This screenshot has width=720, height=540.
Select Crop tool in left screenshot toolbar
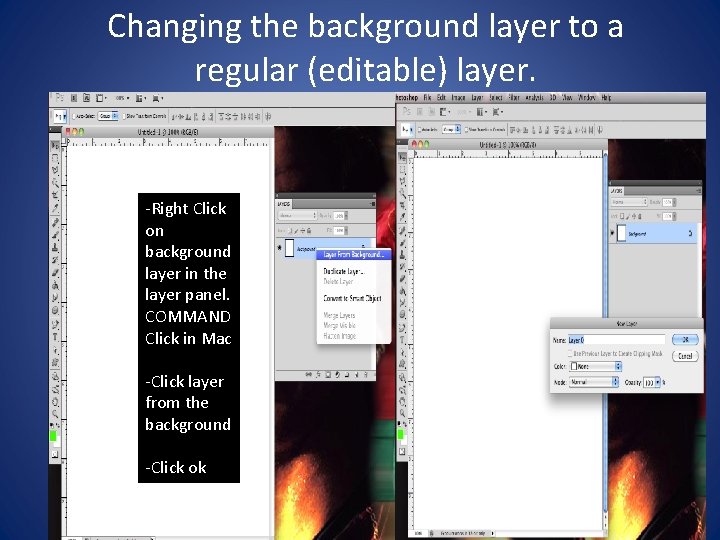[x=55, y=196]
